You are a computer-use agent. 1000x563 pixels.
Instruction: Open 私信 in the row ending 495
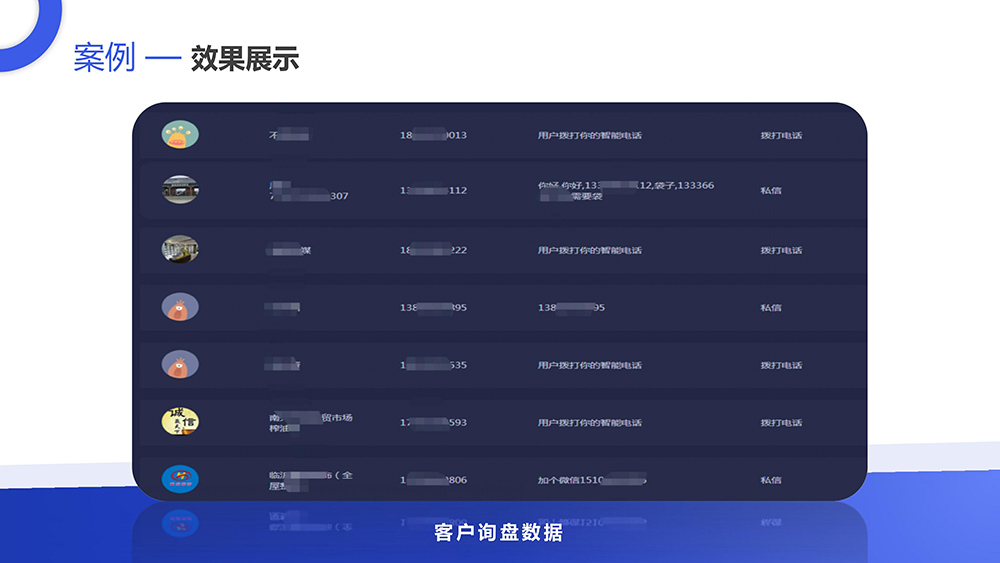coord(770,308)
